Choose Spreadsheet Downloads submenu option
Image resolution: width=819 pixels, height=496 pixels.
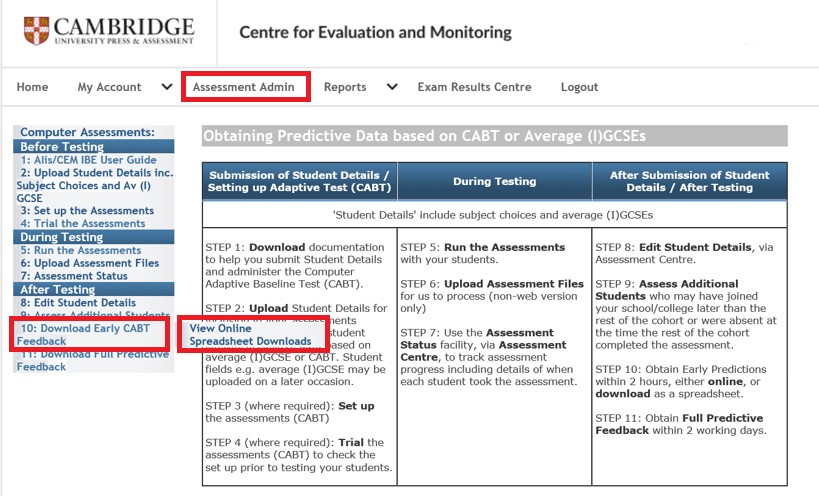coord(250,341)
